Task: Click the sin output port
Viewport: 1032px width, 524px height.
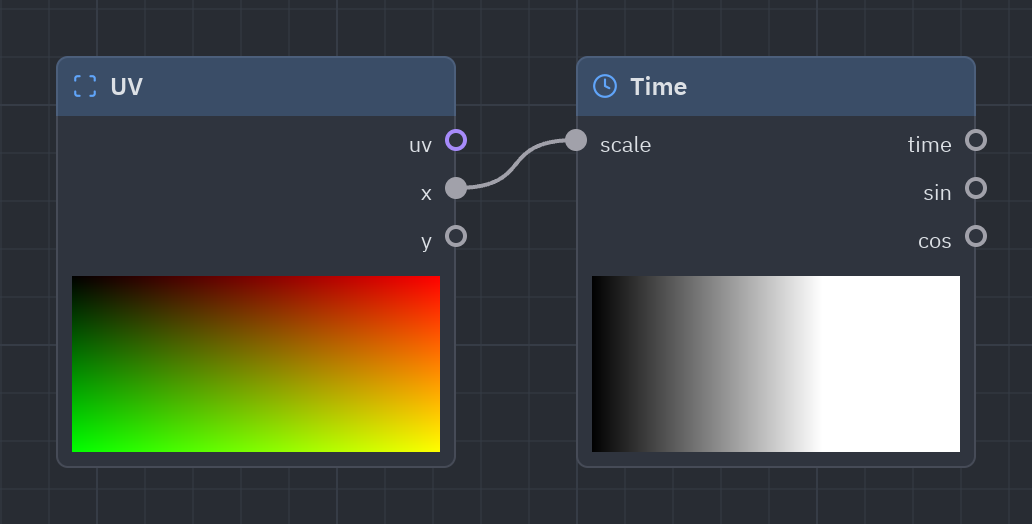Action: (x=976, y=188)
